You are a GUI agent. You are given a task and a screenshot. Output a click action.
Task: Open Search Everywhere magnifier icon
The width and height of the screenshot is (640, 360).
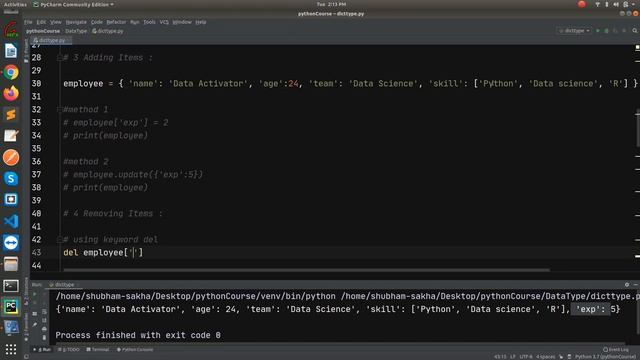point(635,31)
